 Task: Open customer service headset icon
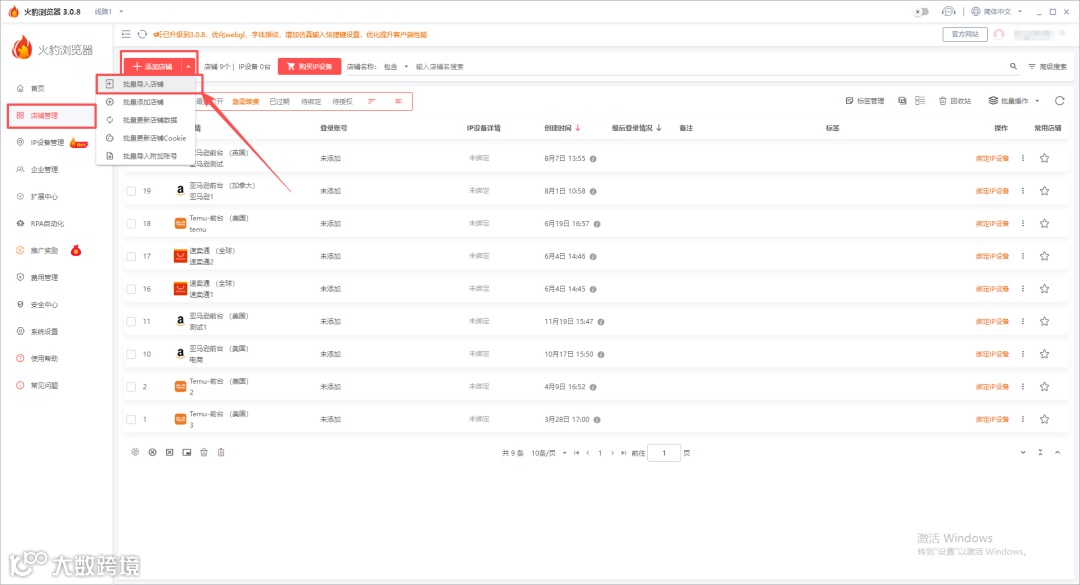948,12
